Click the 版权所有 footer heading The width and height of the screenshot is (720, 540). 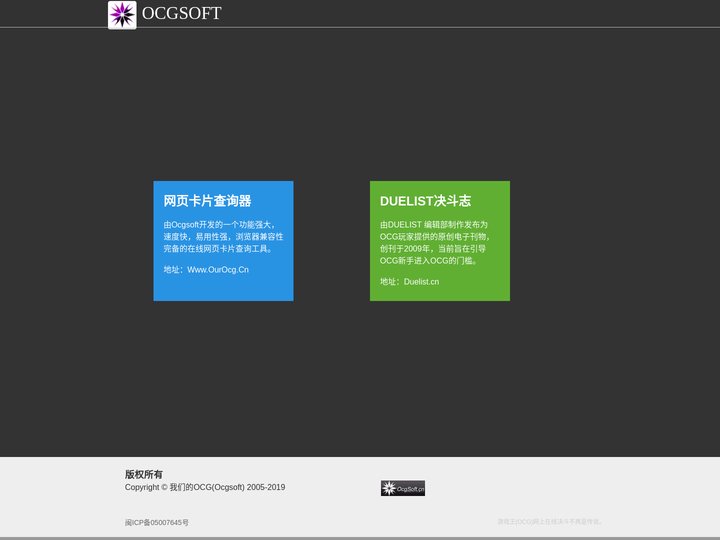point(144,474)
